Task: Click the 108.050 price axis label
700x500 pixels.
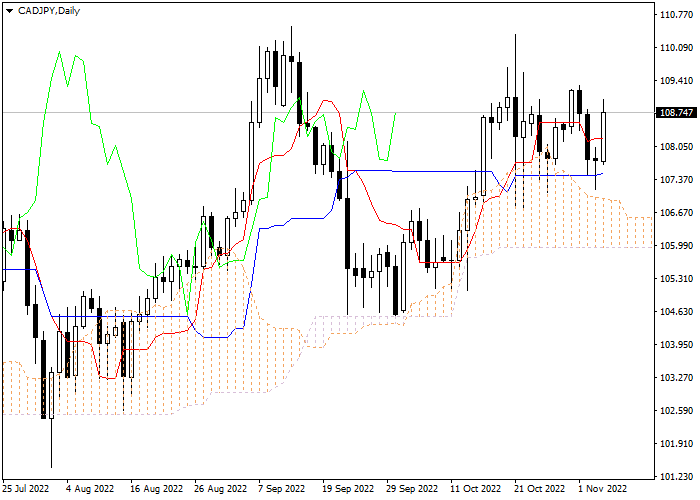Action: (x=676, y=147)
